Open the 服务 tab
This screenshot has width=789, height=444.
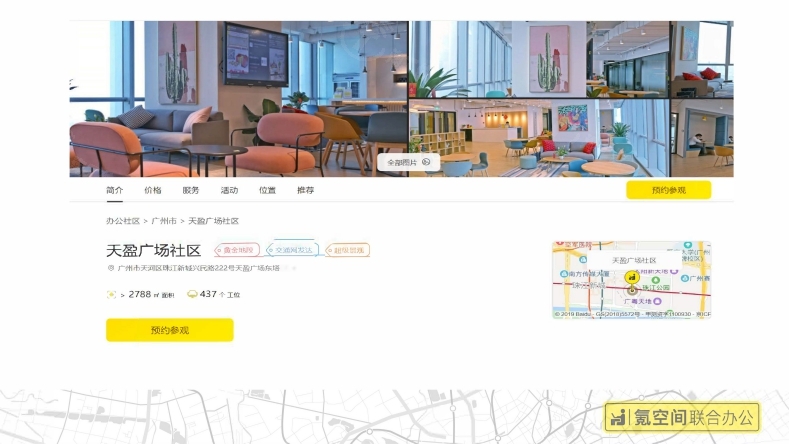click(191, 190)
